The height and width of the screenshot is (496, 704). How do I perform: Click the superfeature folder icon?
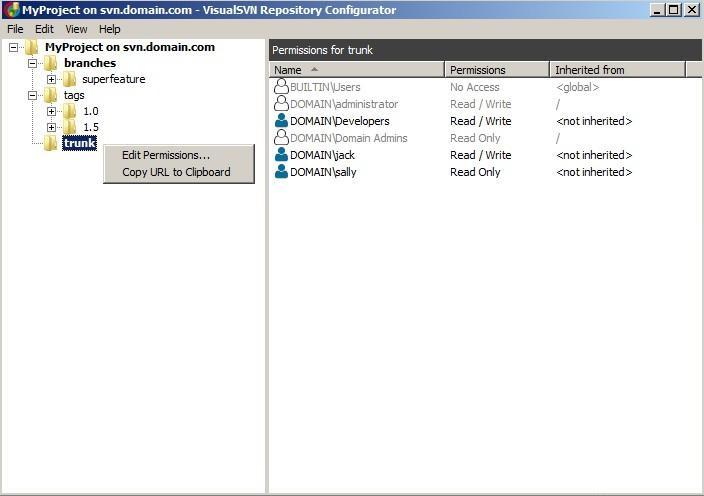coord(69,79)
